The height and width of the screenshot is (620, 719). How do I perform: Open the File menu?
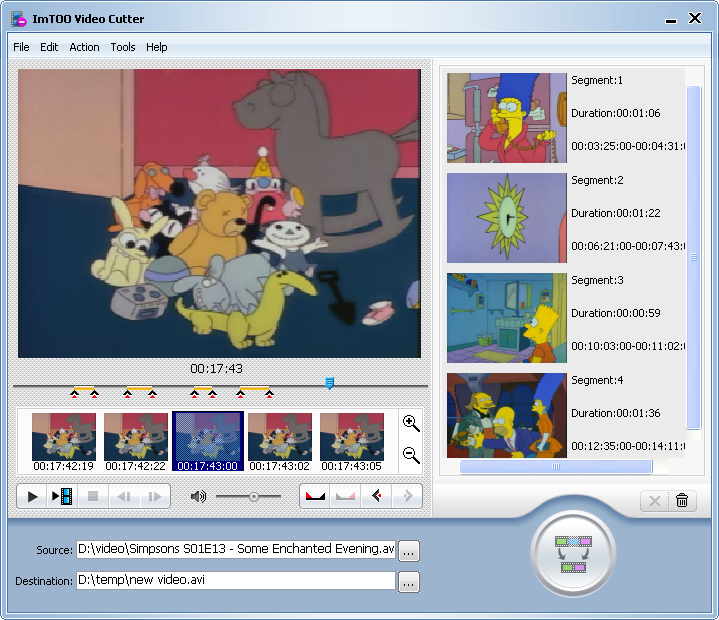21,47
